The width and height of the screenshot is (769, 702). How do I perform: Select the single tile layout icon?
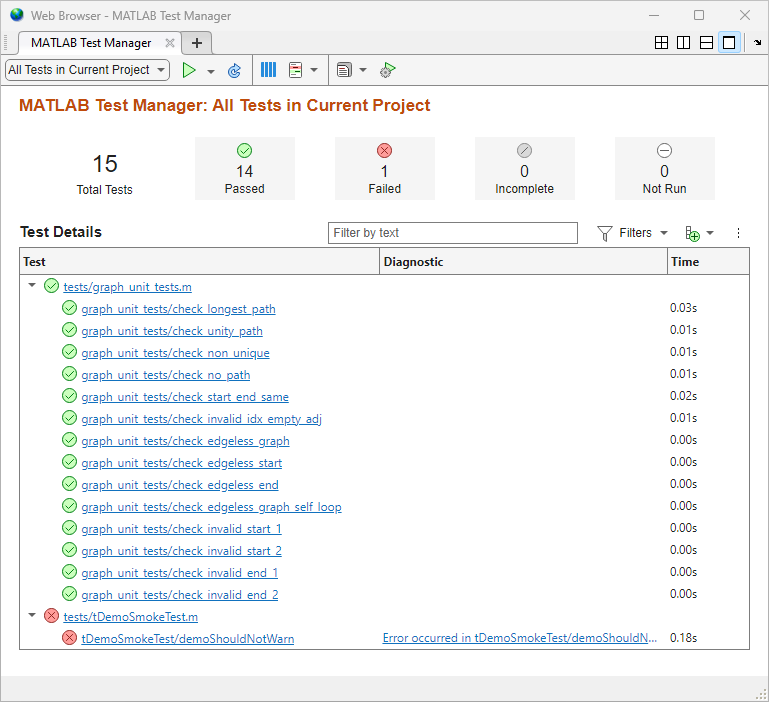coord(729,43)
